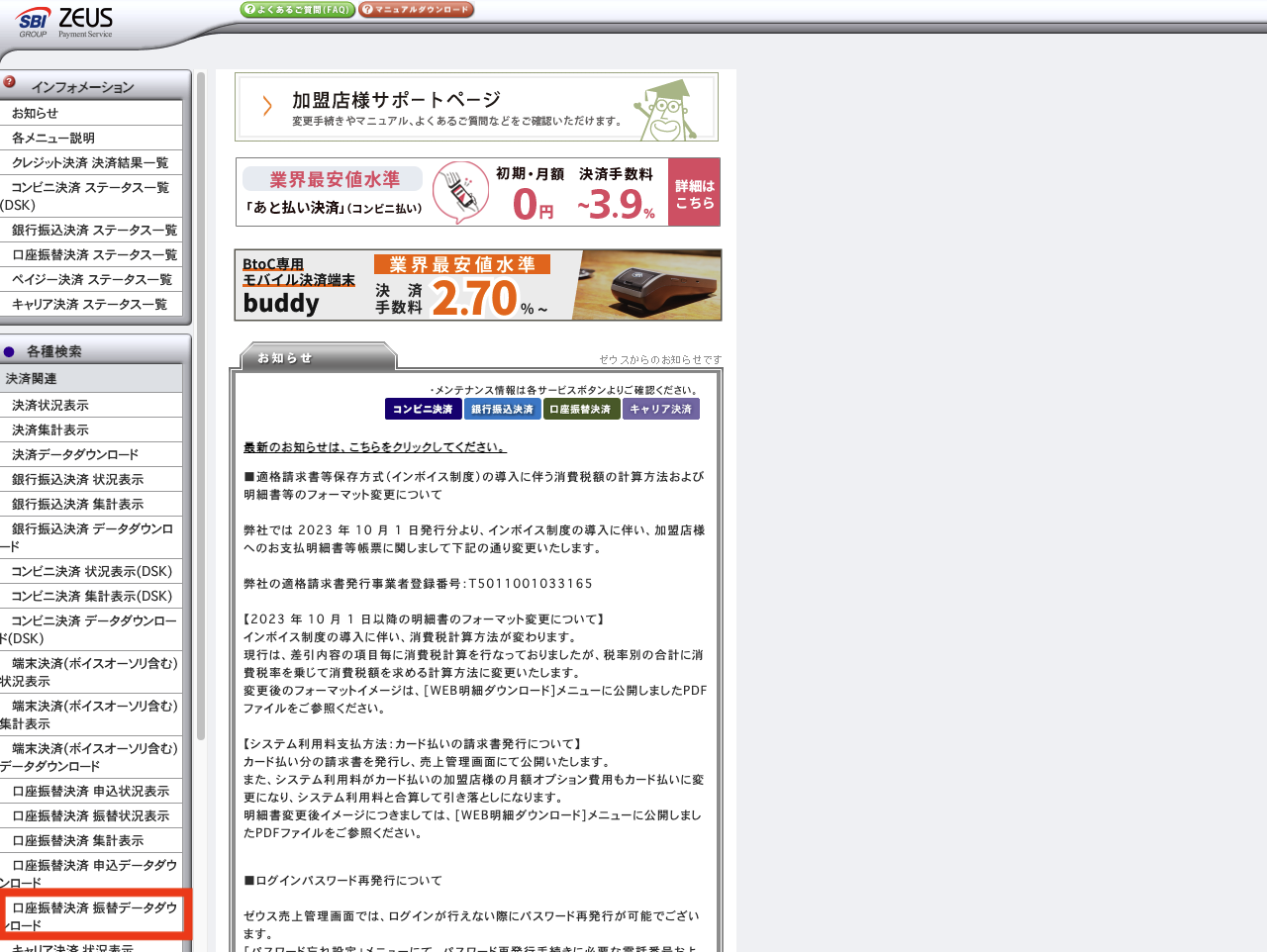Click 詳細はこちら on the あと払い banner

[x=694, y=192]
